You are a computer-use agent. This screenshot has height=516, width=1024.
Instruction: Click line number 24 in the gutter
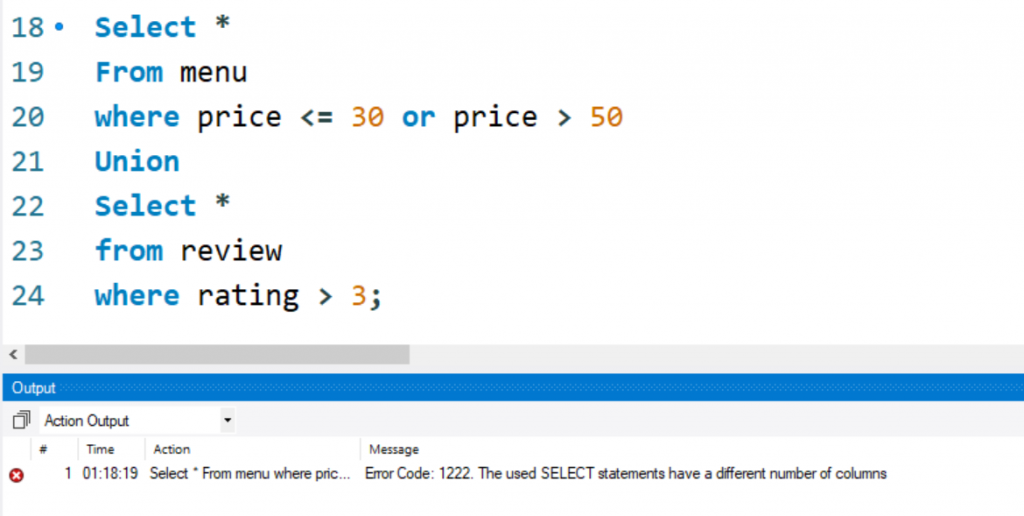[x=27, y=295]
